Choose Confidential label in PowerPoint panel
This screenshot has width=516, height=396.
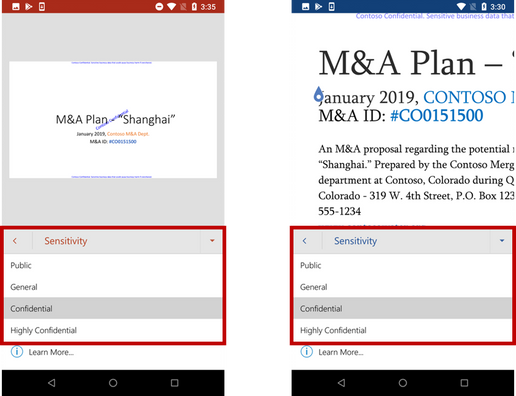(x=113, y=309)
